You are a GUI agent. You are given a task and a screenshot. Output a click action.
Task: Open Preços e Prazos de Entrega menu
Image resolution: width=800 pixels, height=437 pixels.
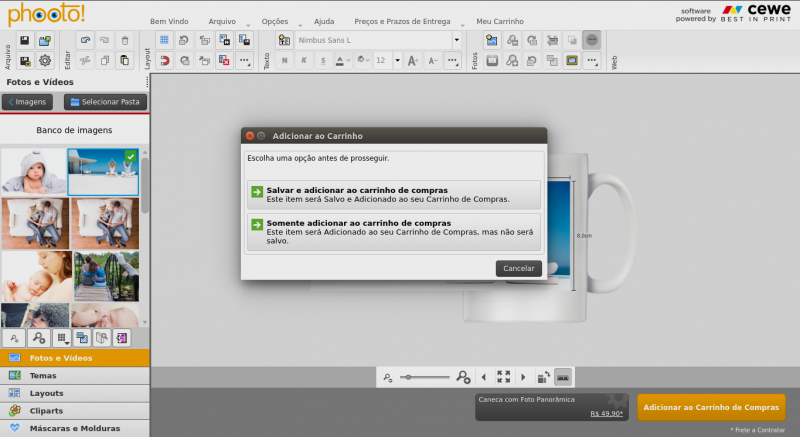(403, 21)
